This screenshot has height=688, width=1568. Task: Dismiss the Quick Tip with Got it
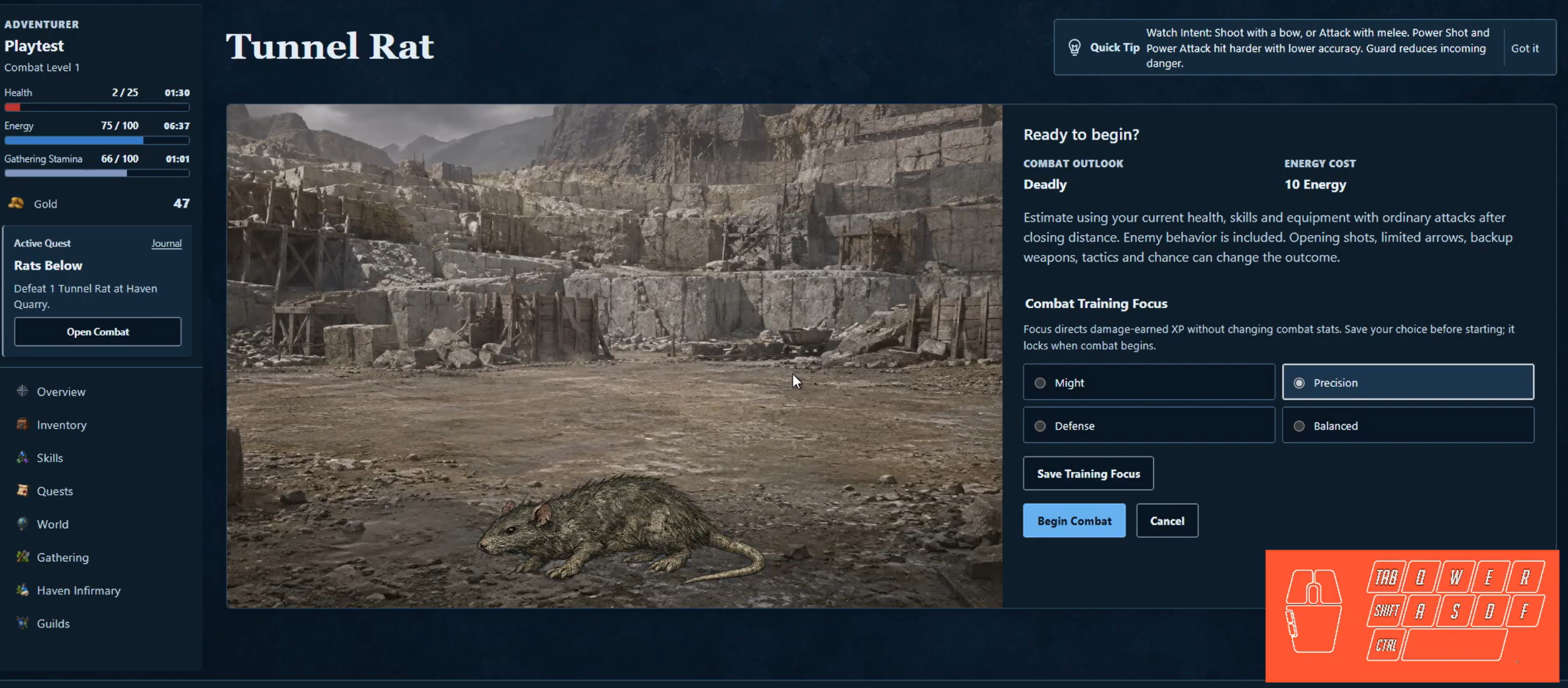[1524, 48]
